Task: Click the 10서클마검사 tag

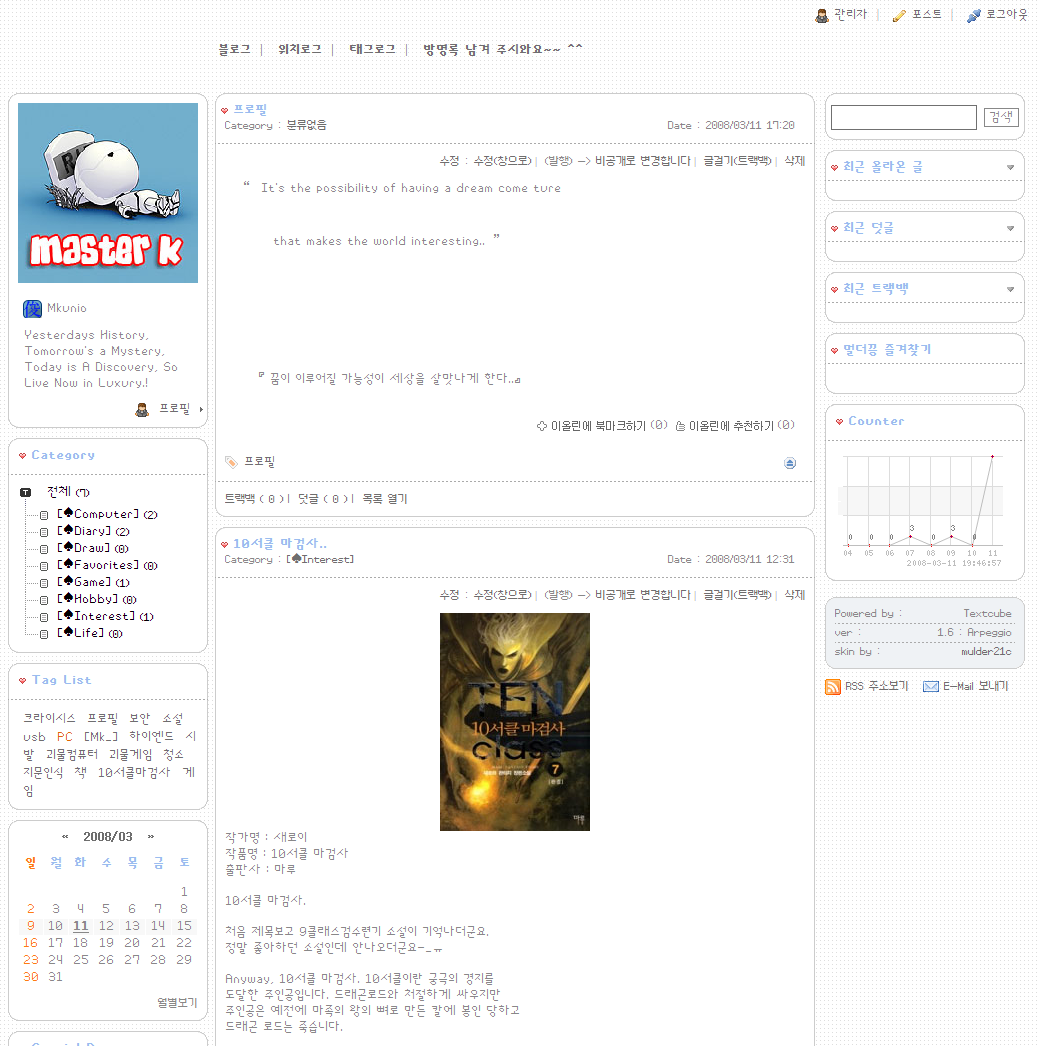Action: [134, 772]
